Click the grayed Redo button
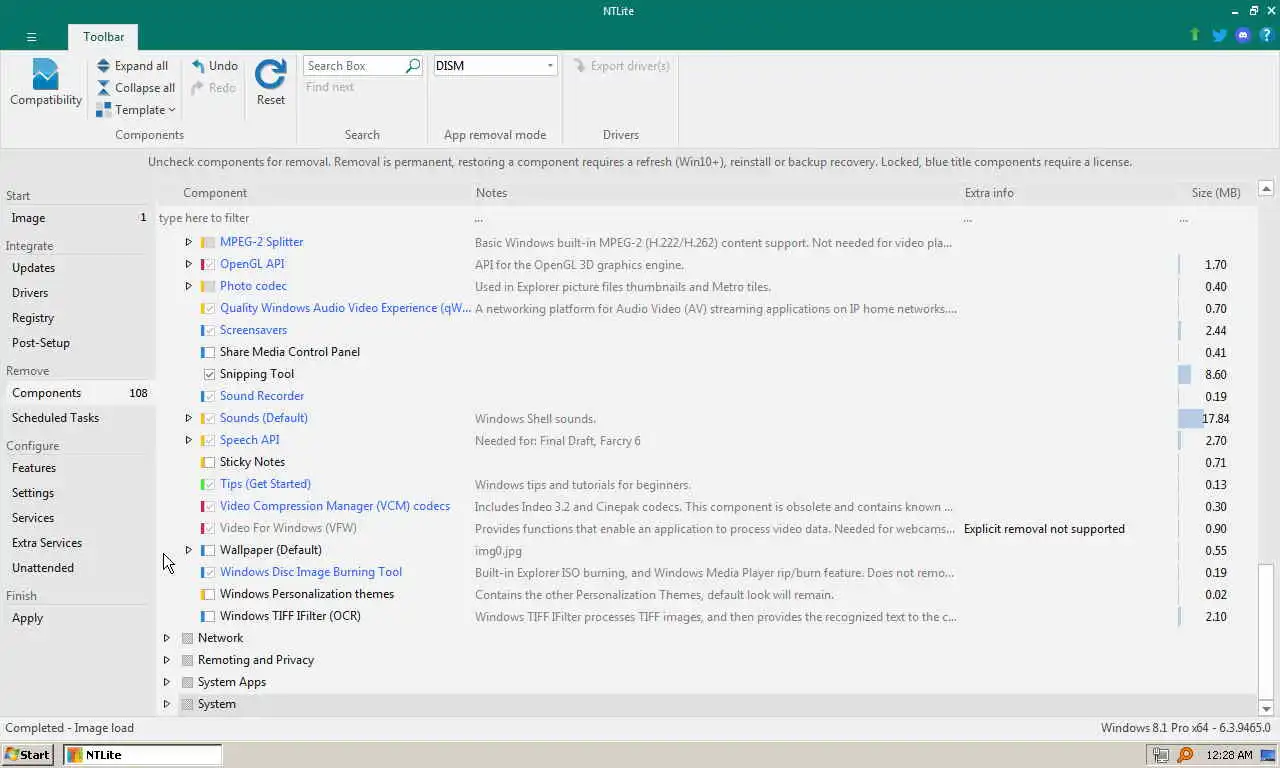The height and width of the screenshot is (768, 1280). pos(213,88)
